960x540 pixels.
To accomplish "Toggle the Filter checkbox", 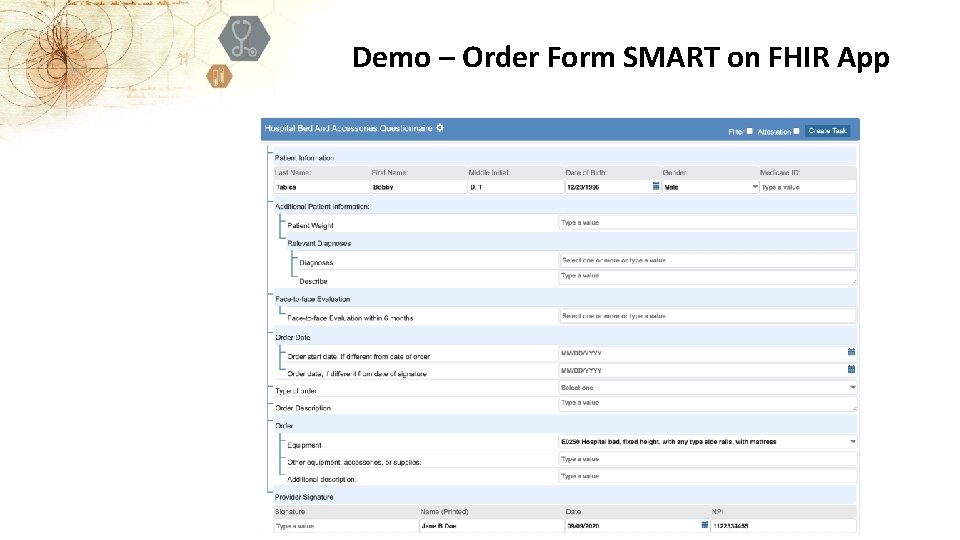I will [x=749, y=131].
